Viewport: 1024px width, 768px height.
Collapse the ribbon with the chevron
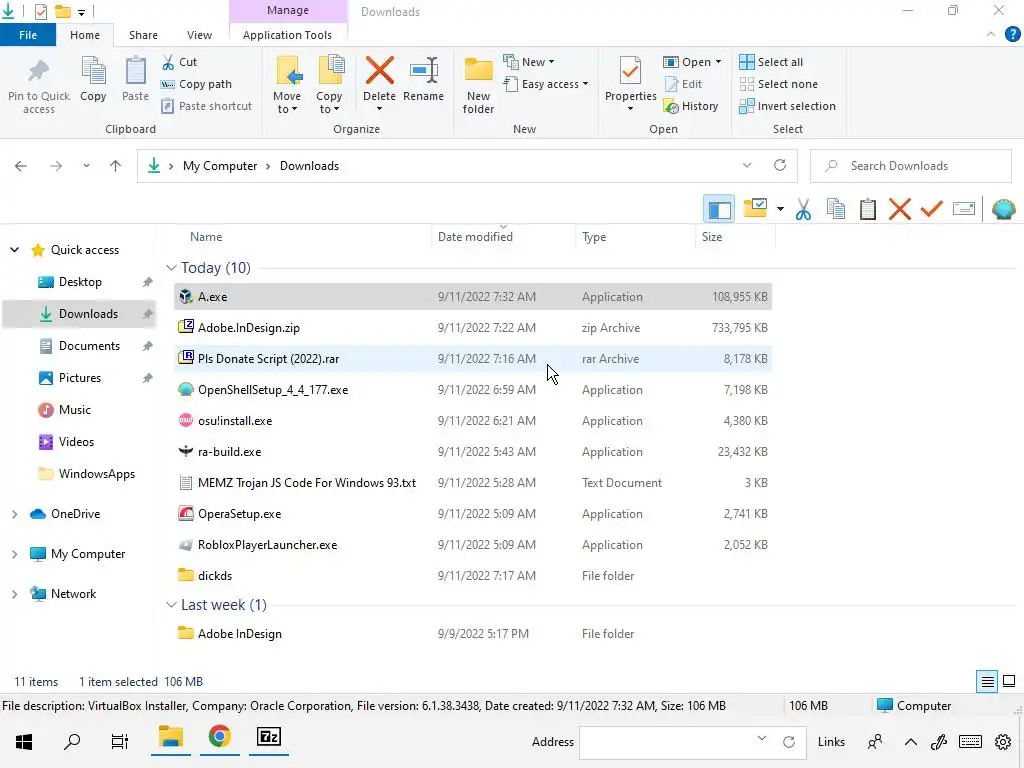click(x=991, y=35)
